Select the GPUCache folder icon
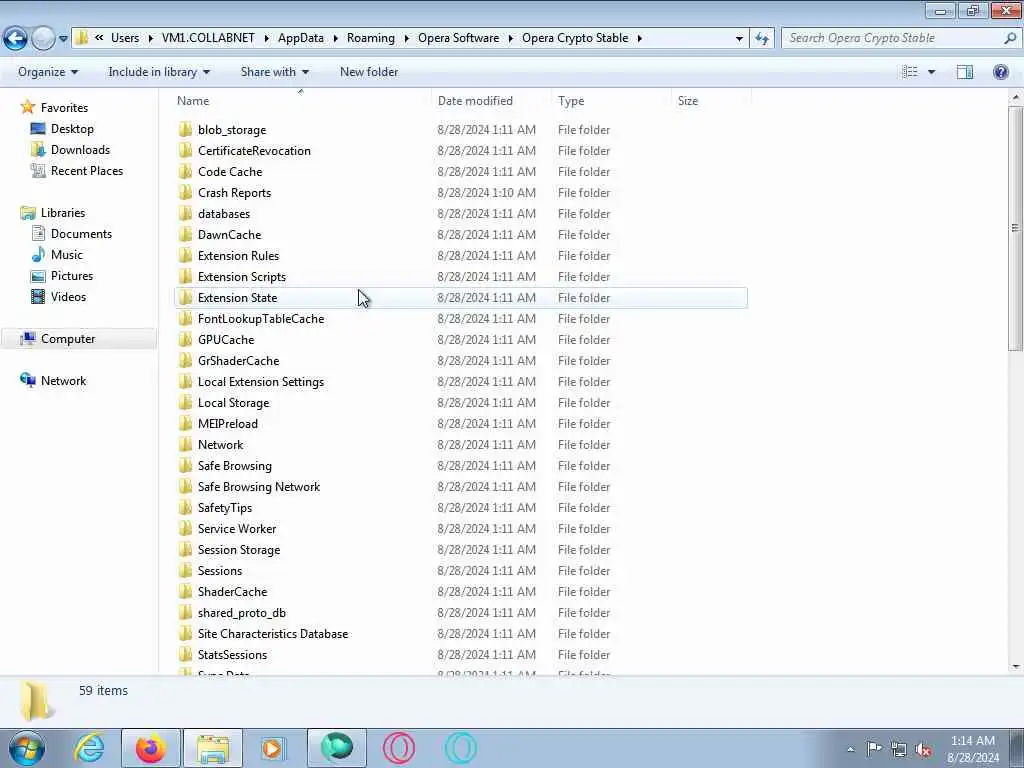 coord(185,340)
